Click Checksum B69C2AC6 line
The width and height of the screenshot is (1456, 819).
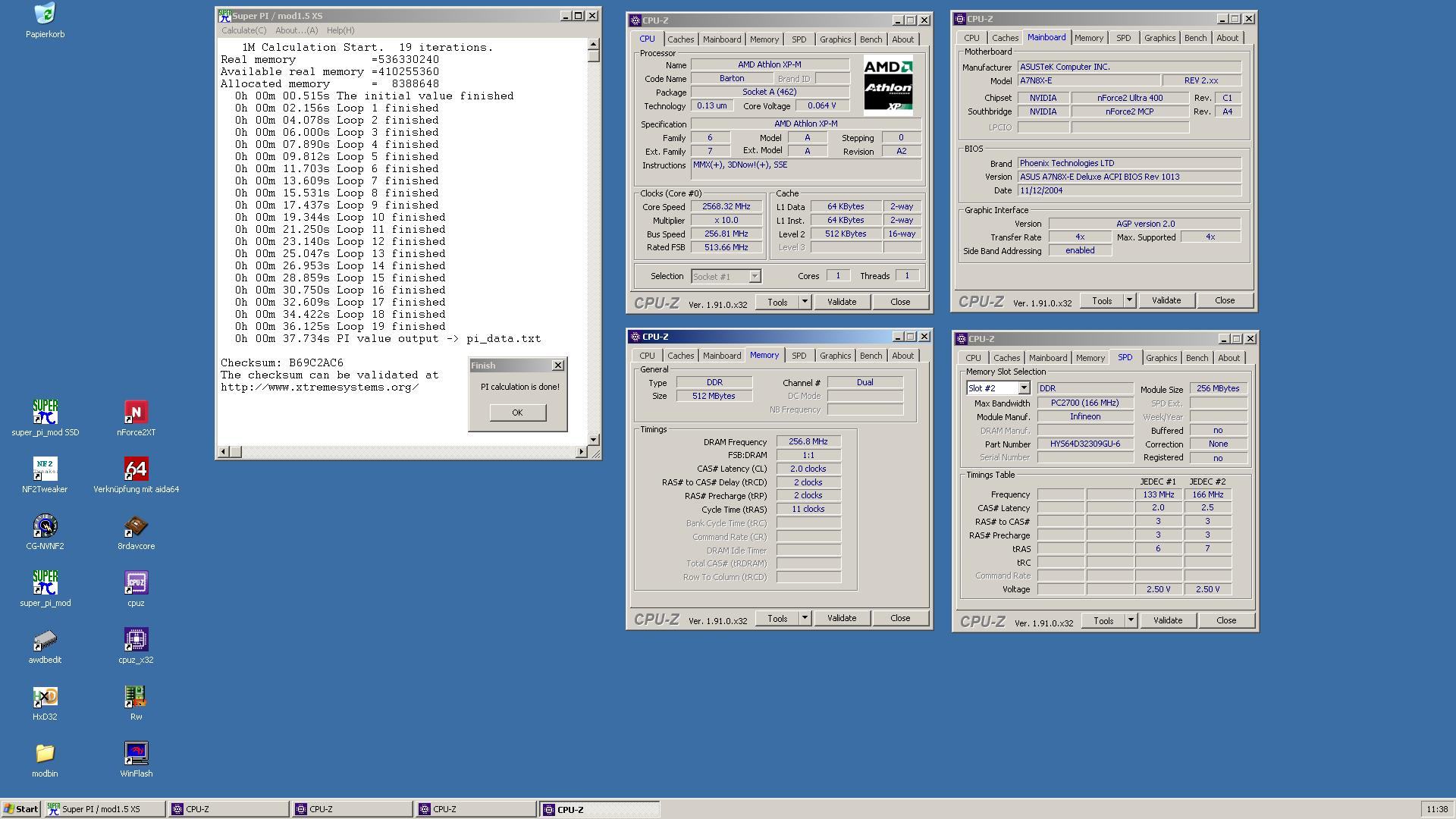tap(282, 362)
